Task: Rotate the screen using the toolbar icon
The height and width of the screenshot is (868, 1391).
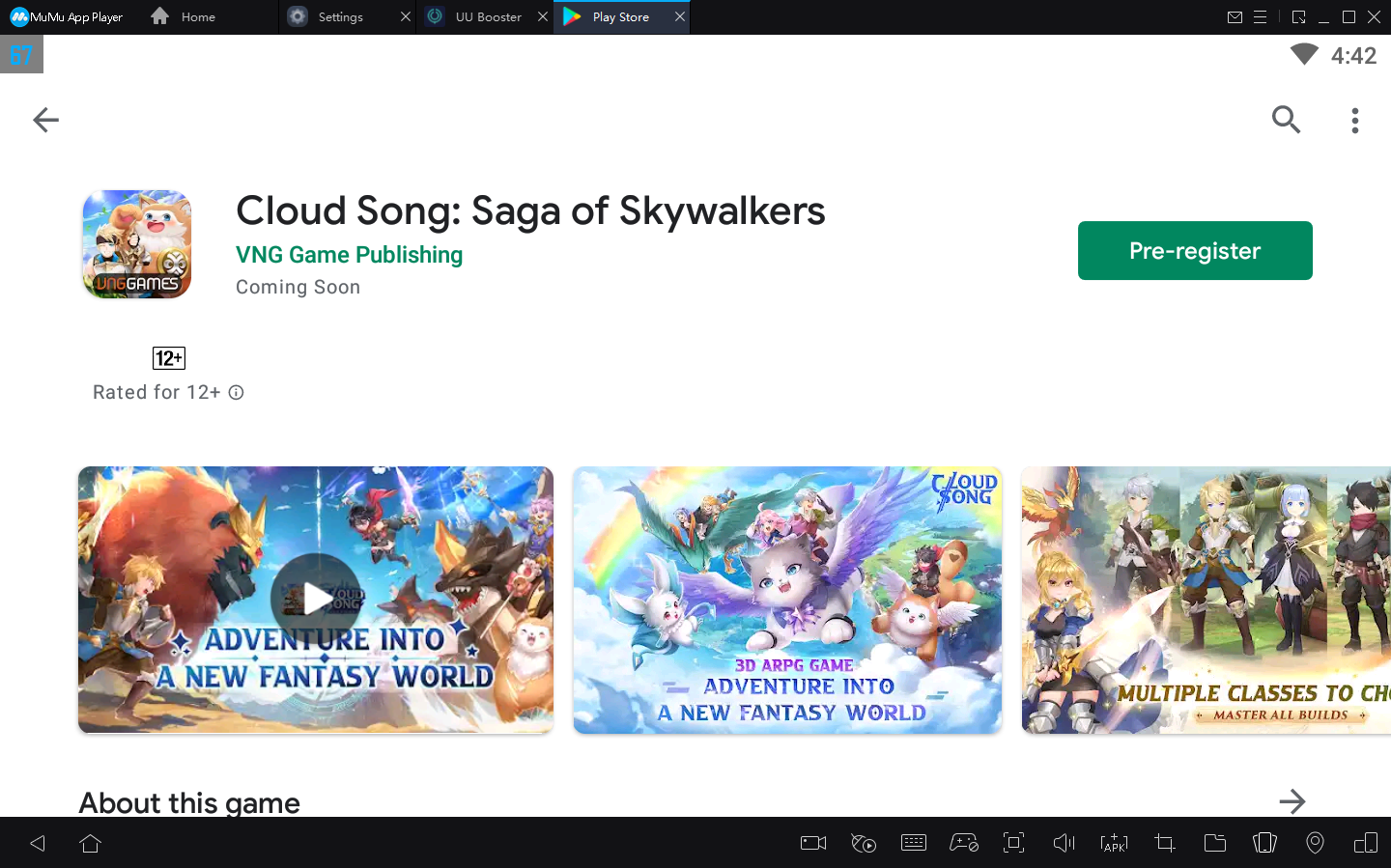Action: point(1264,842)
